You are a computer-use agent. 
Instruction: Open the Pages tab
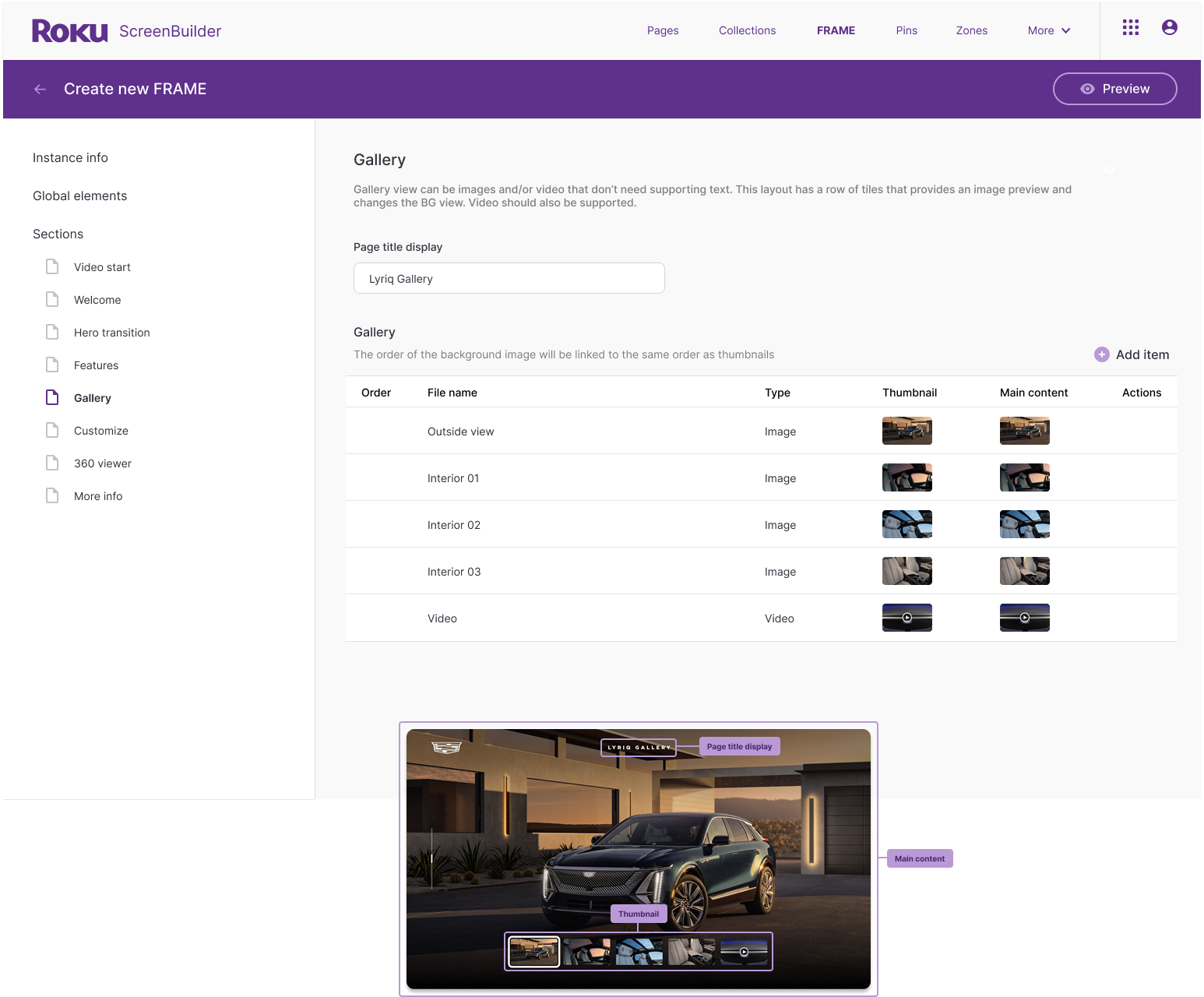[663, 30]
